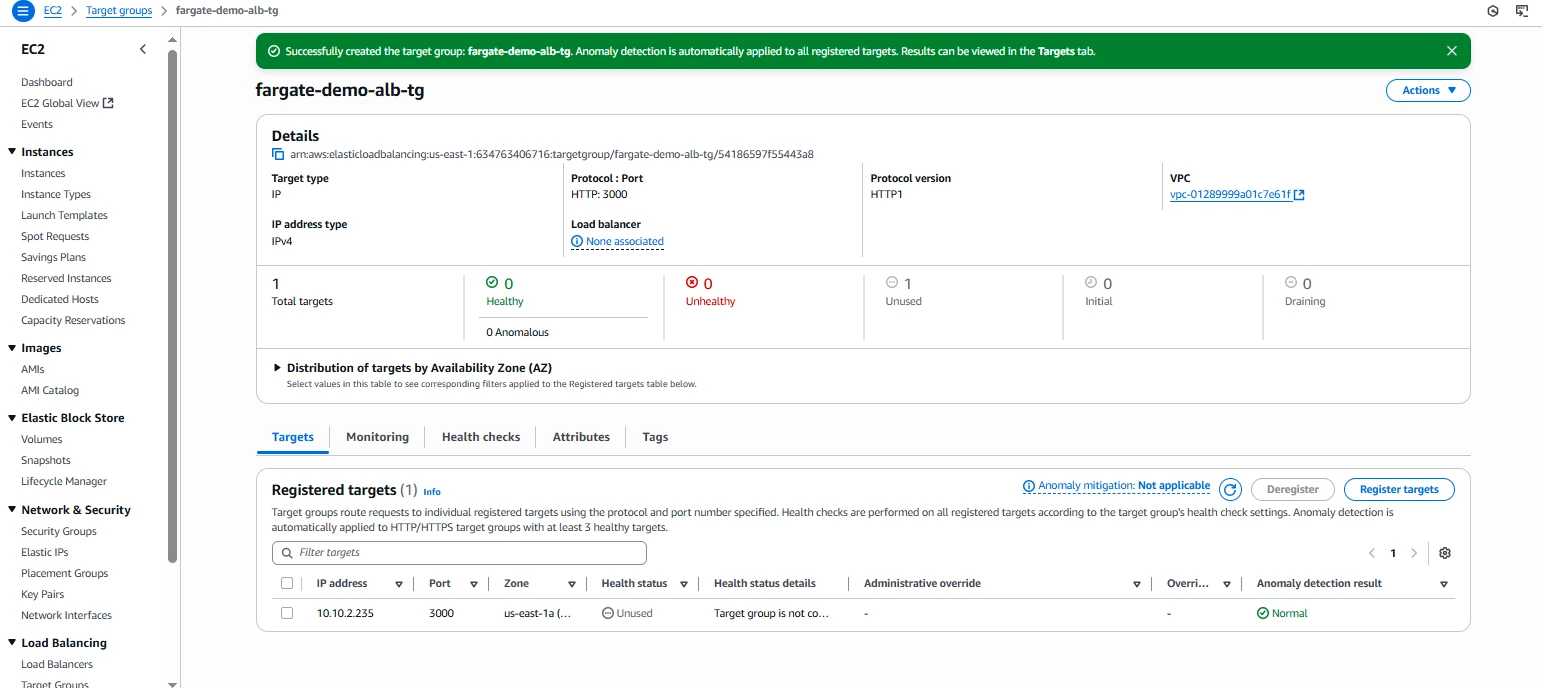1542x688 pixels.
Task: Open the EC2 breadcrumb link
Action: [52, 10]
